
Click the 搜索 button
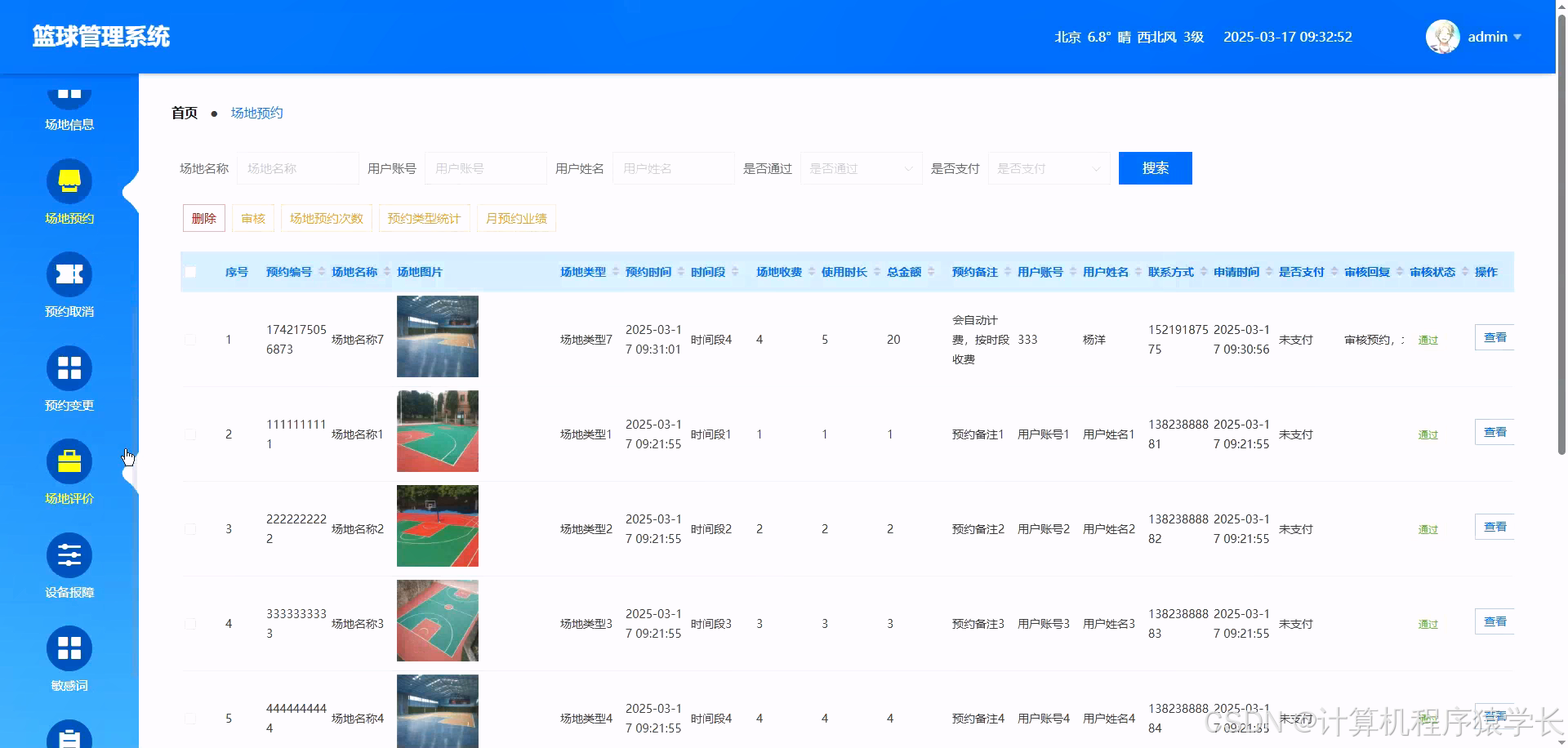1155,168
